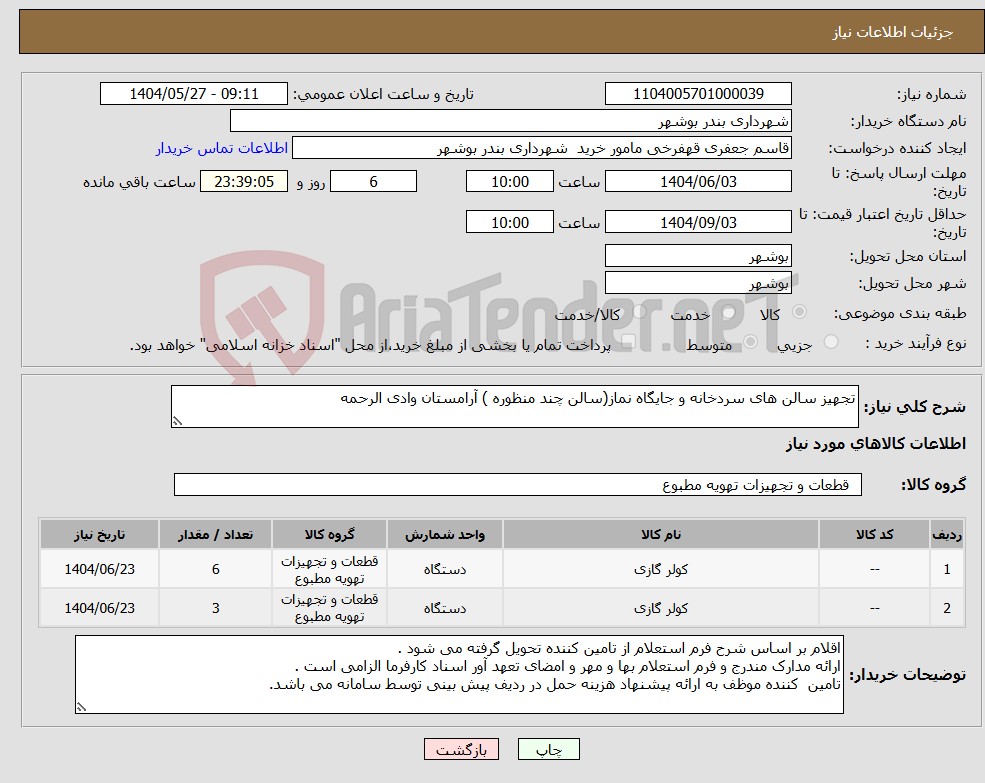This screenshot has width=985, height=783.
Task: Click the request creator field
Action: (x=541, y=148)
